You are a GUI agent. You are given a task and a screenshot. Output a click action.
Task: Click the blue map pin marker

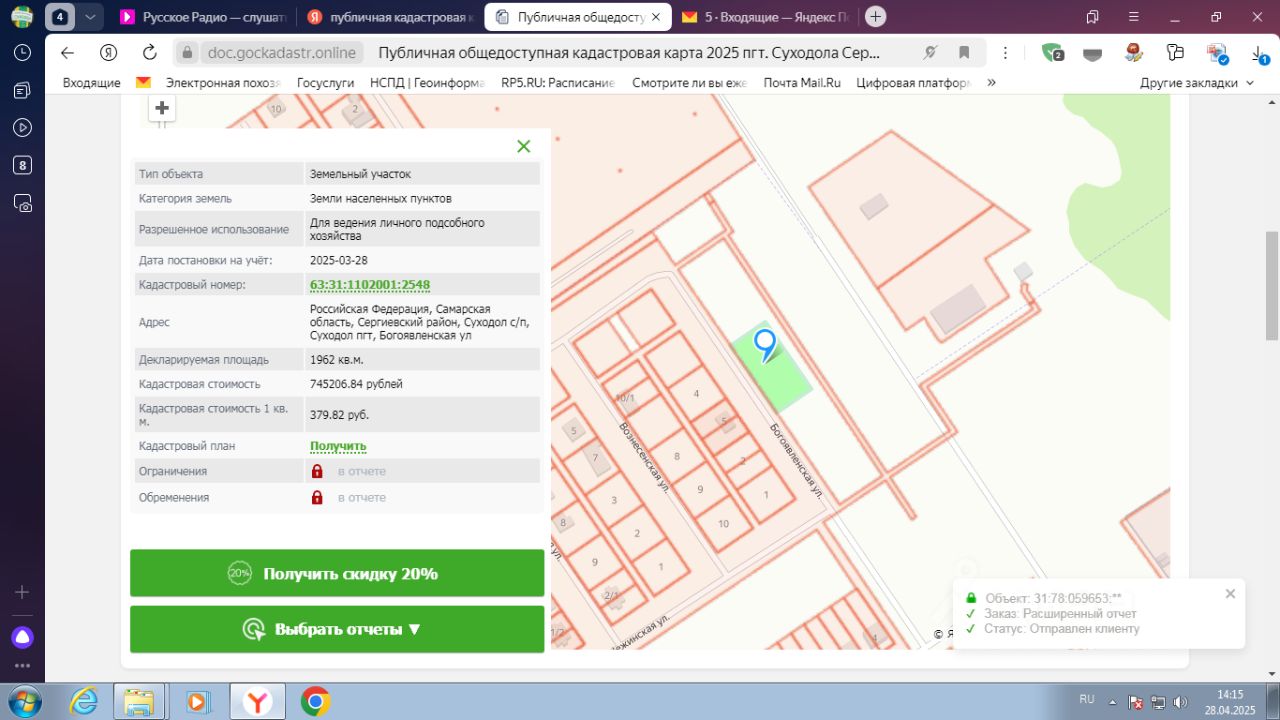pos(765,345)
